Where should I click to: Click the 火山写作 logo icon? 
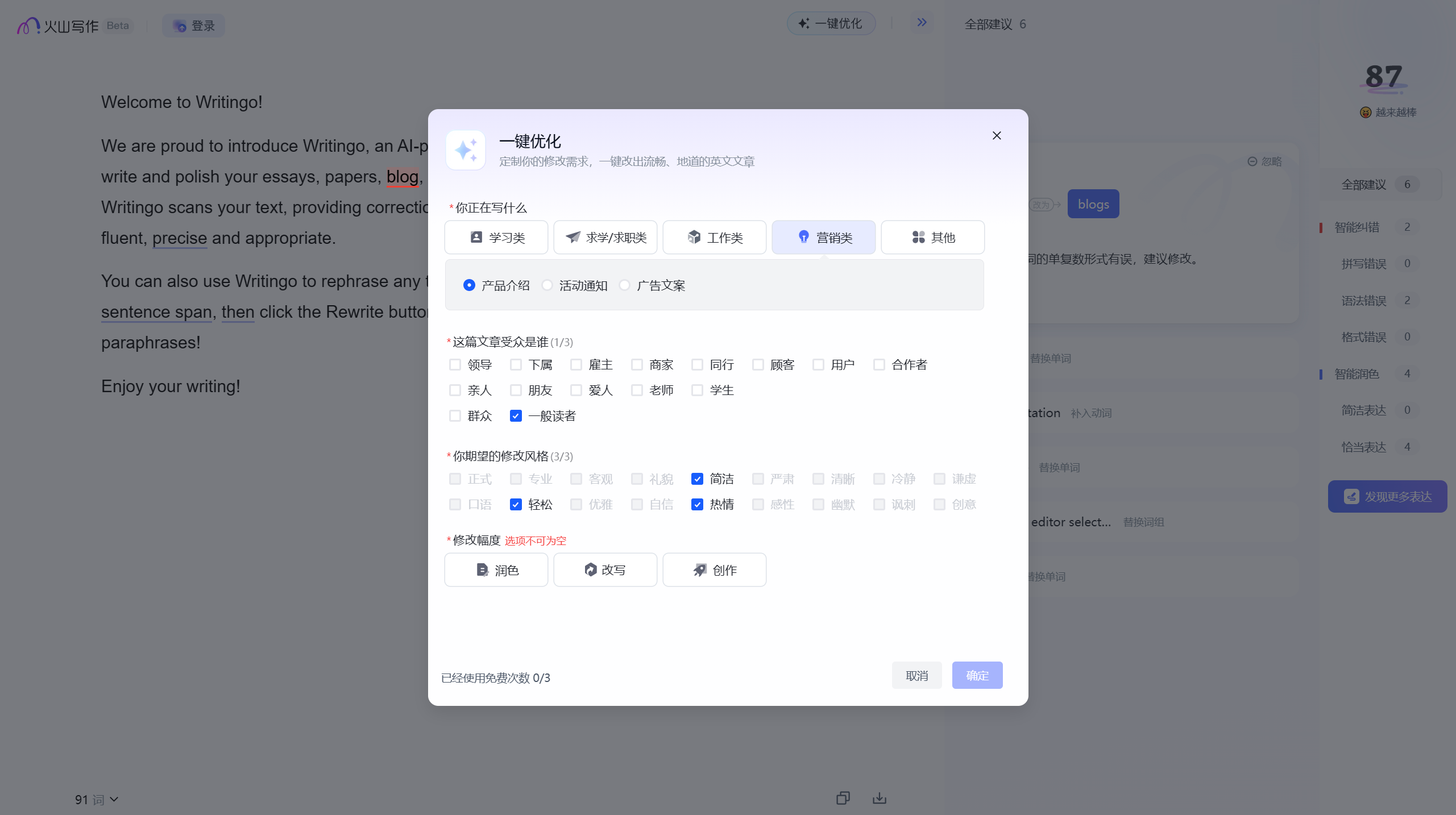(28, 26)
